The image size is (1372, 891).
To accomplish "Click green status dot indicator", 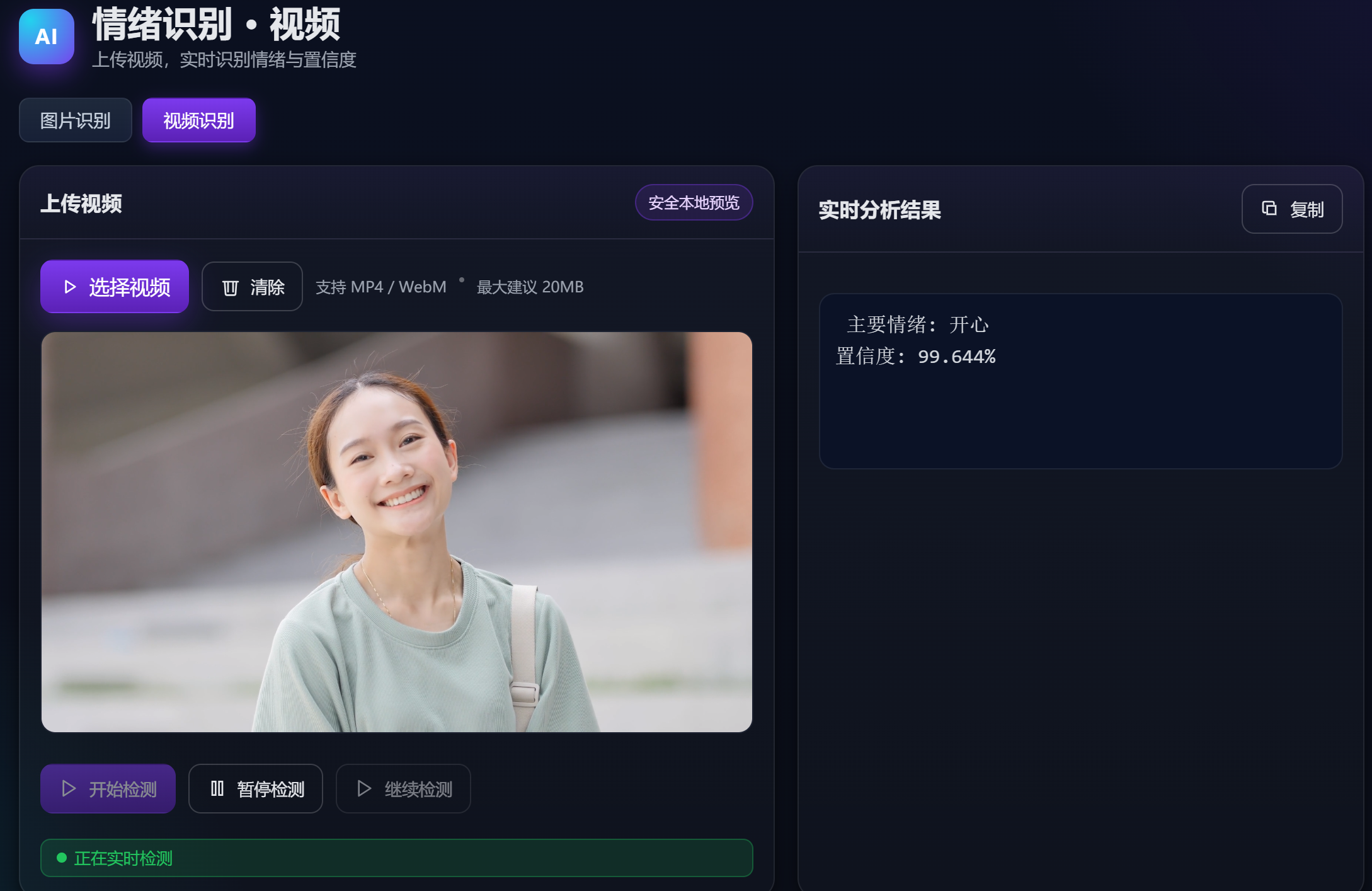I will click(x=62, y=858).
